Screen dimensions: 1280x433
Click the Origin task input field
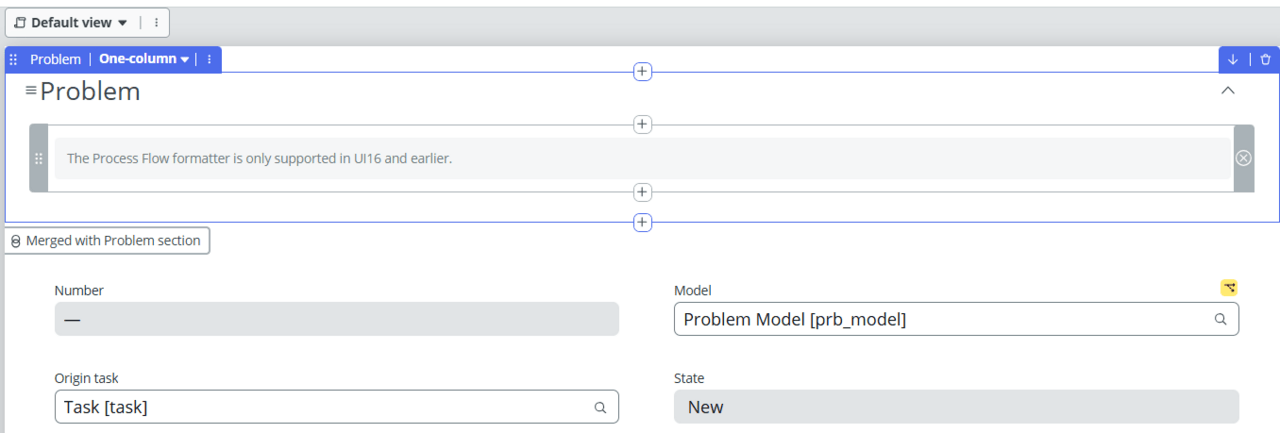pyautogui.click(x=320, y=407)
